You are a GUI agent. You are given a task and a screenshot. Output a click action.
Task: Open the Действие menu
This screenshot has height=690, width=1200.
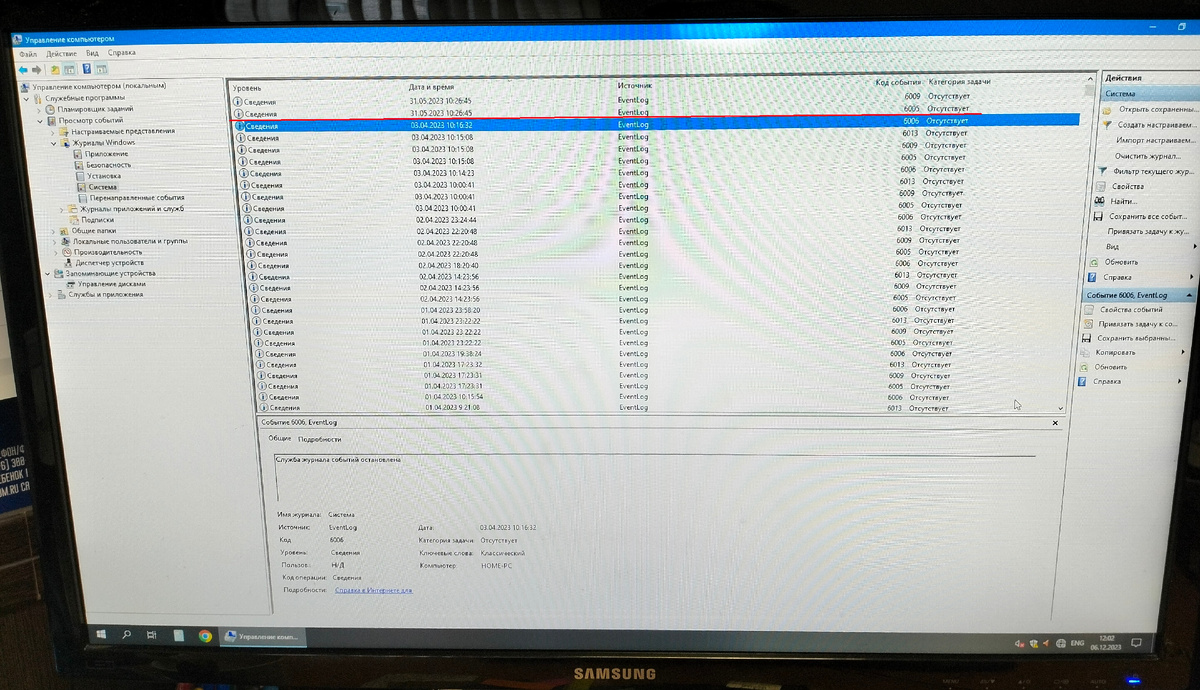coord(60,52)
